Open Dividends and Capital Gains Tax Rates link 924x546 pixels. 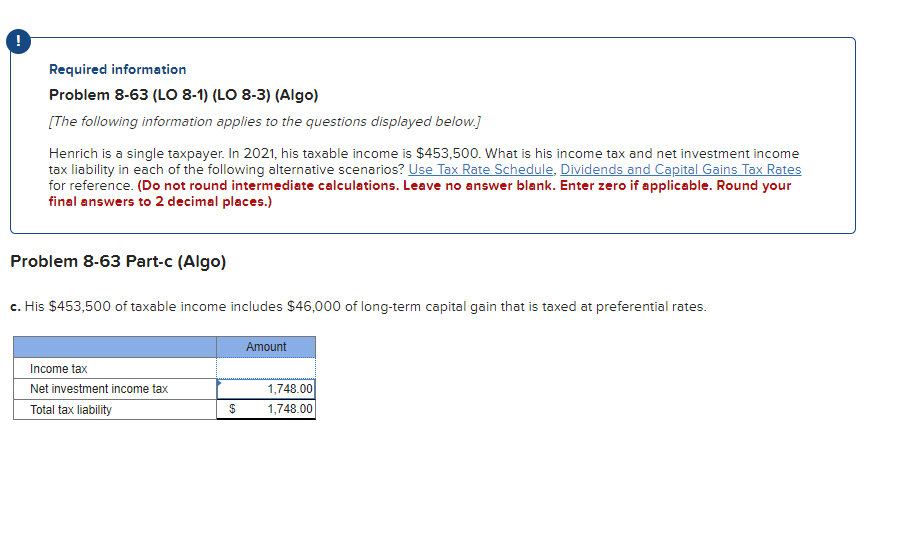click(x=681, y=170)
